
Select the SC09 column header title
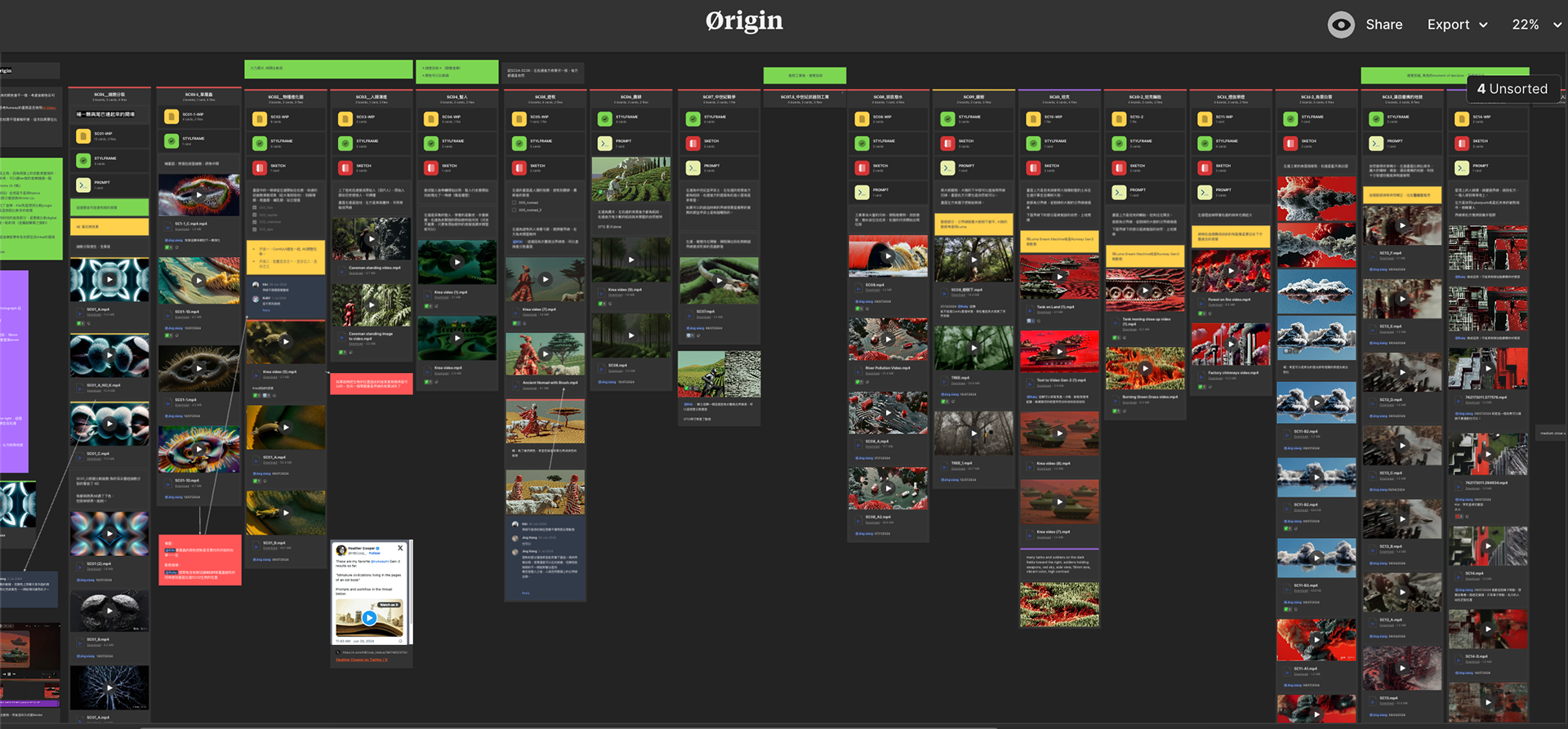click(973, 97)
